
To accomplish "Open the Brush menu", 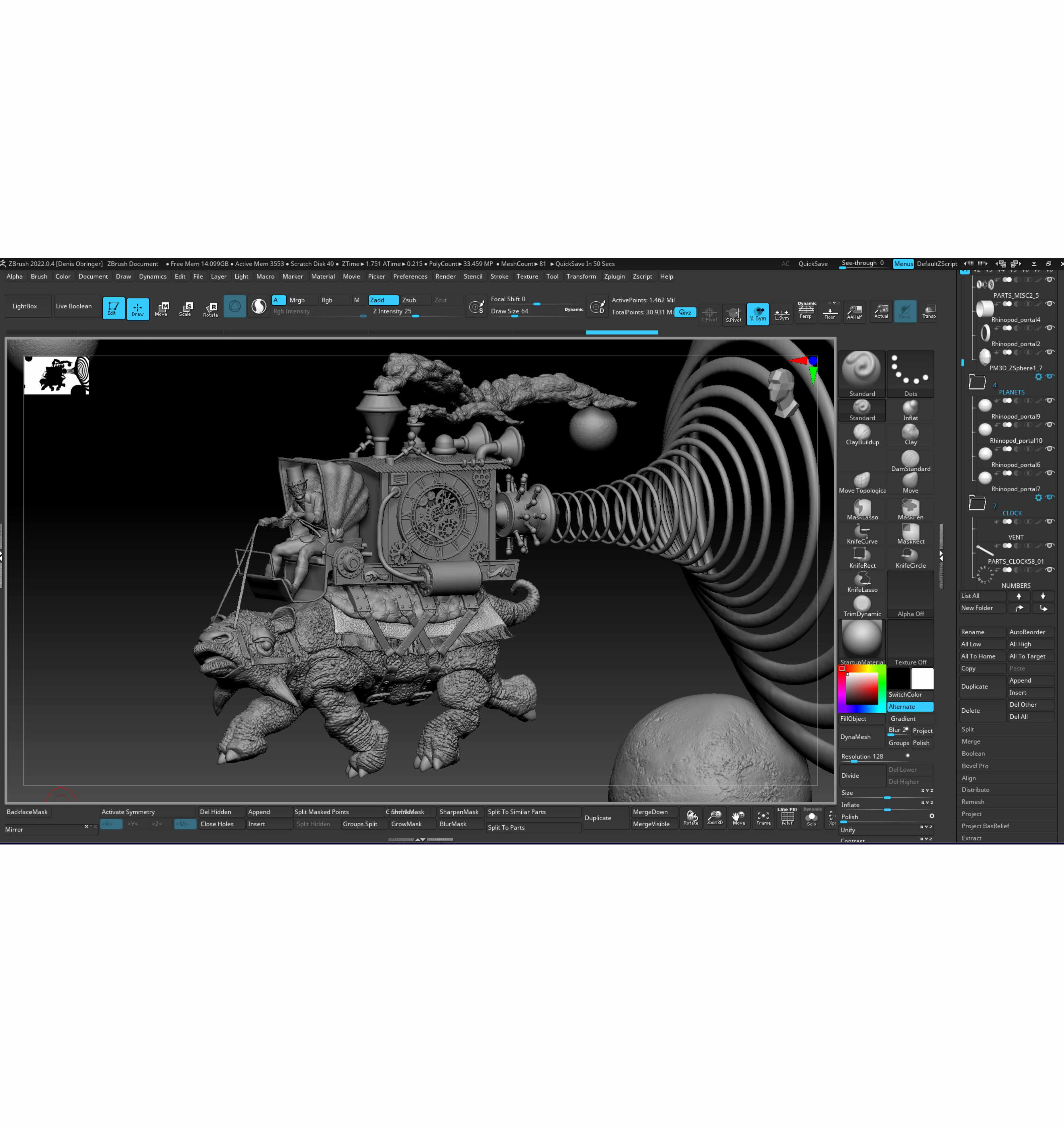I will (x=39, y=276).
